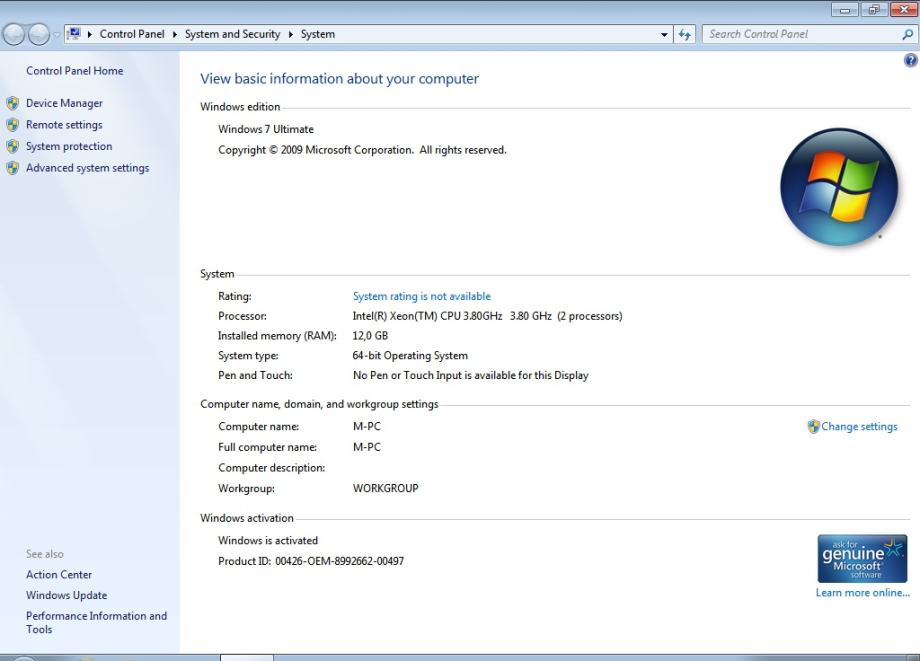Open Remote settings from the left pane
The image size is (920, 661).
(x=64, y=125)
